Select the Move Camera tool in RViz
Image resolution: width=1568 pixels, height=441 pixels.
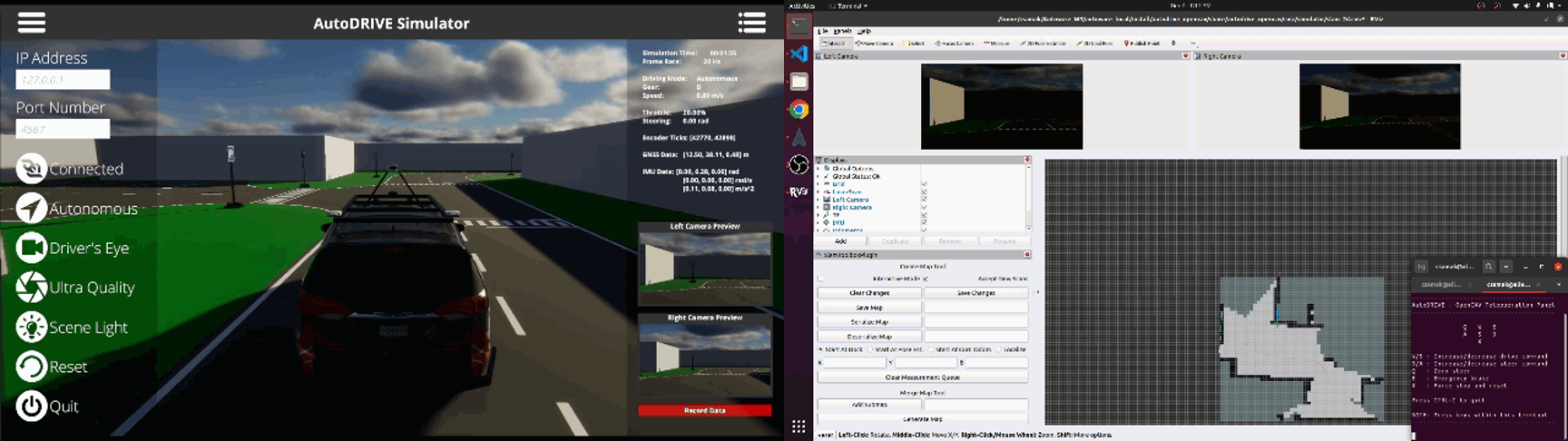(874, 44)
